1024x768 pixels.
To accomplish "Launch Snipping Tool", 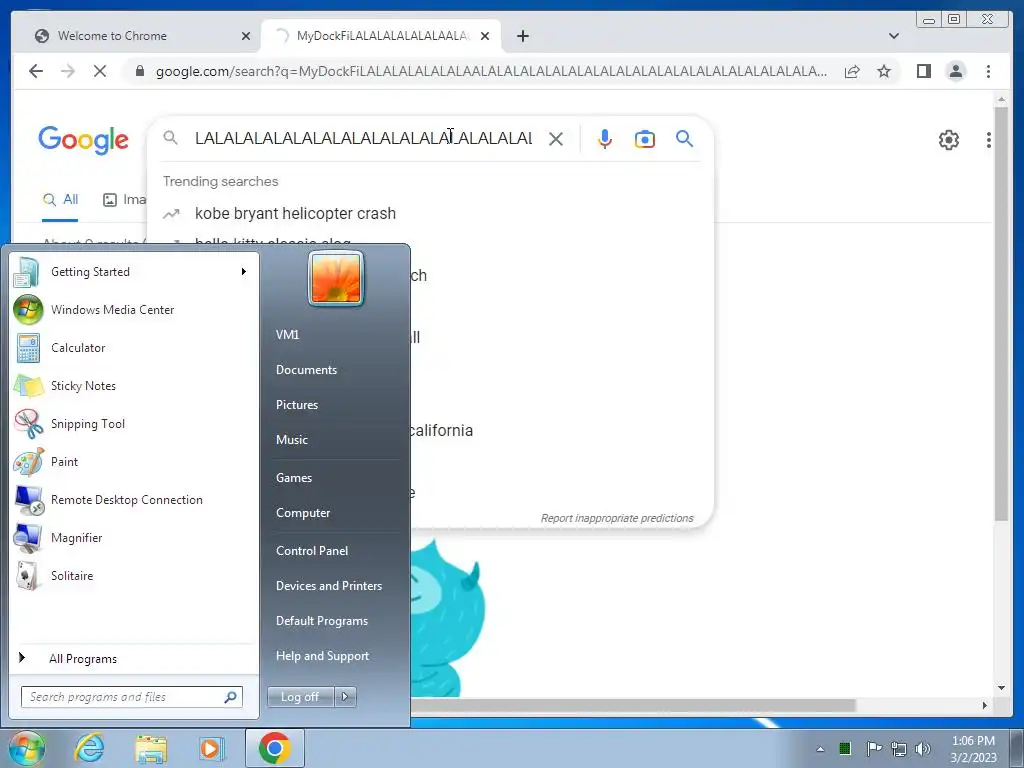I will pos(134,423).
